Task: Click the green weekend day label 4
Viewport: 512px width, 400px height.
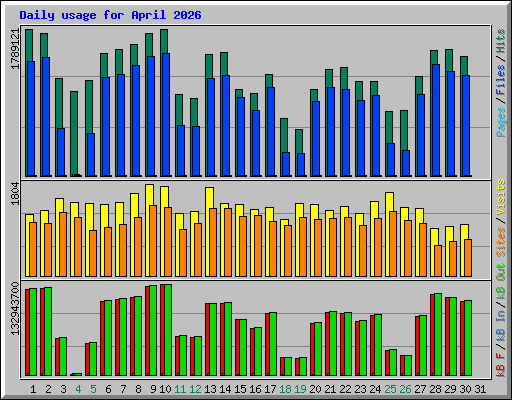Action: [78, 389]
